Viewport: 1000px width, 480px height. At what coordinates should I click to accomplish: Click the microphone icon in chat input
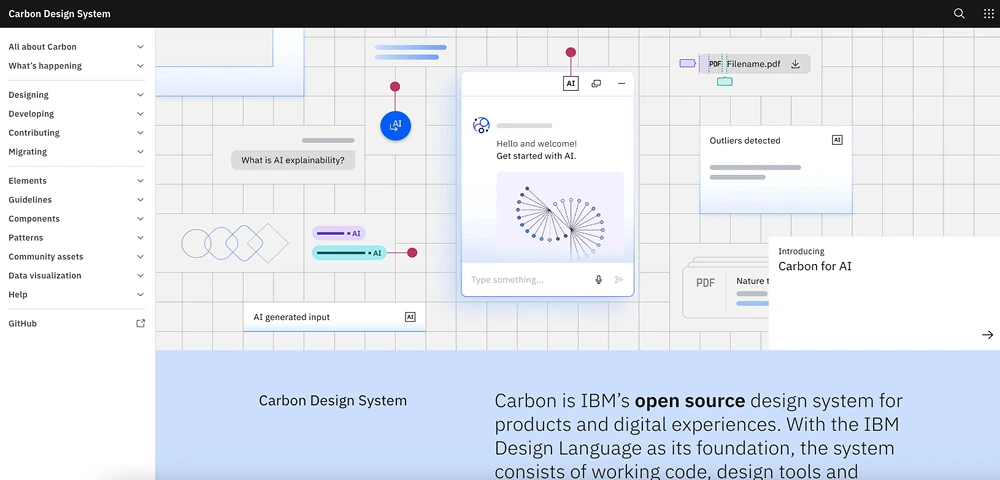click(598, 279)
